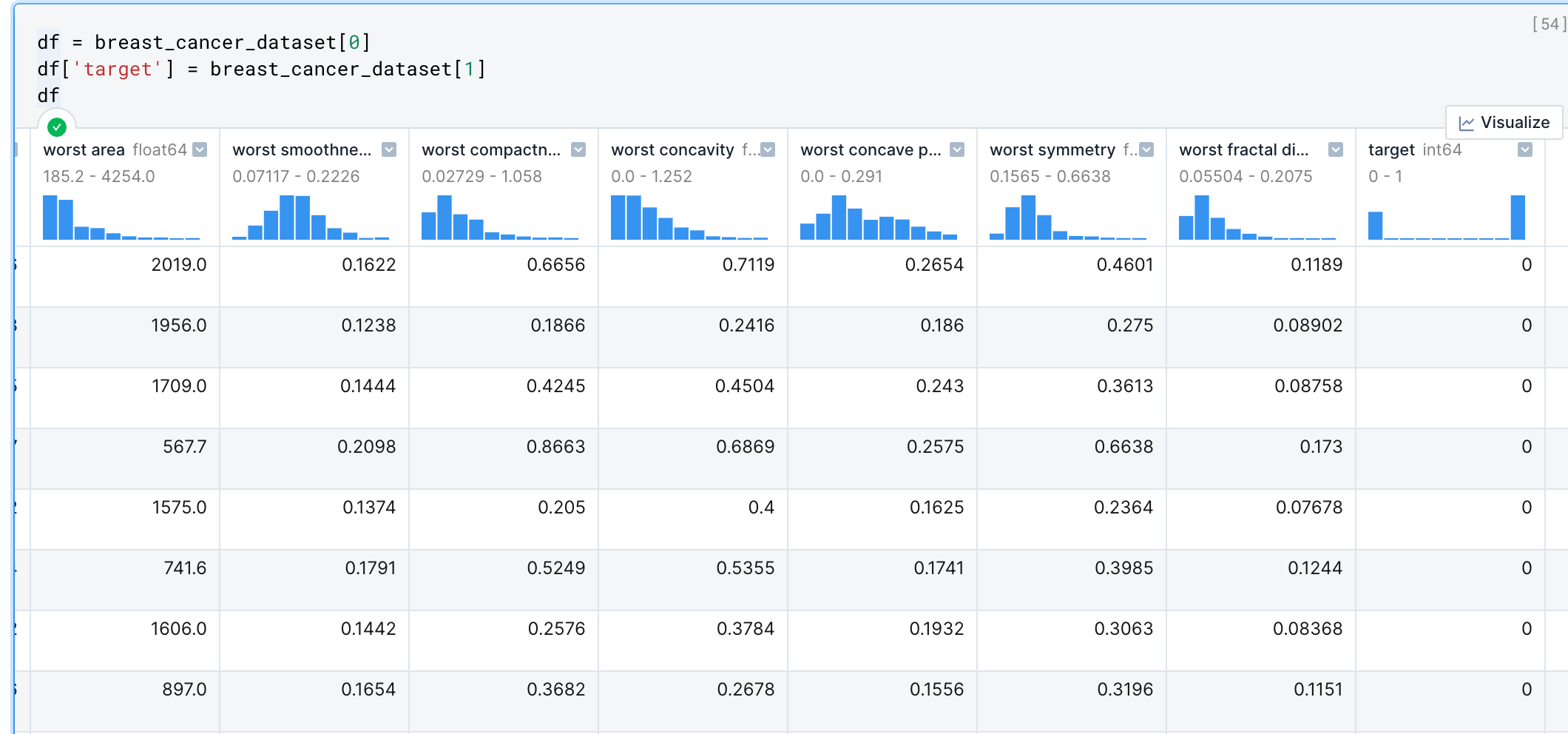Click the worst area histogram chart
This screenshot has width=1568, height=734.
click(121, 218)
